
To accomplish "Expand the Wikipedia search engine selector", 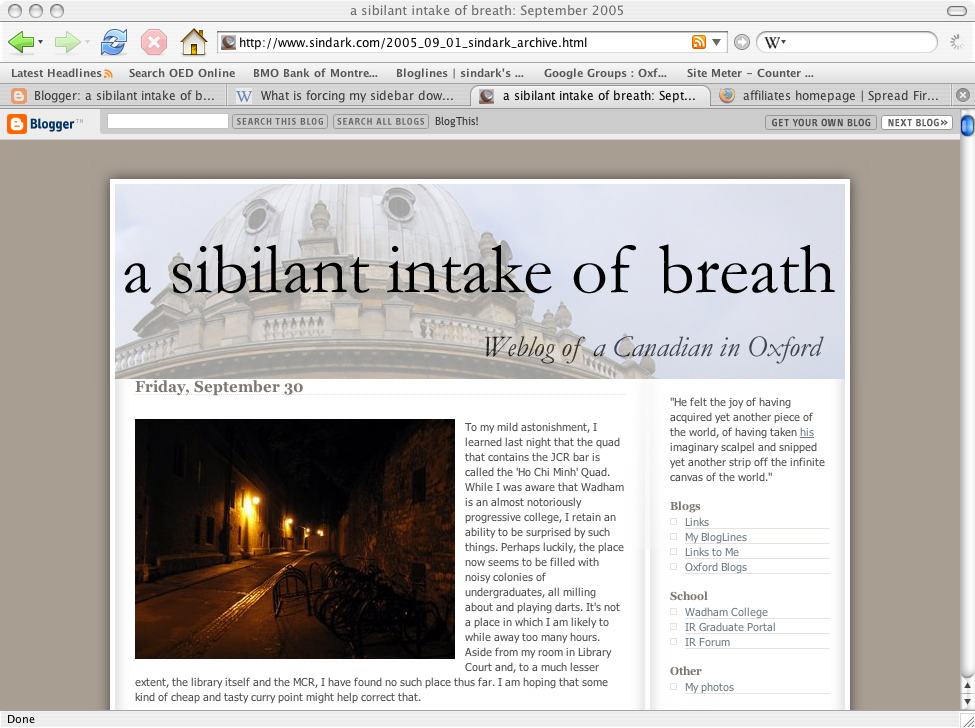I will (775, 42).
